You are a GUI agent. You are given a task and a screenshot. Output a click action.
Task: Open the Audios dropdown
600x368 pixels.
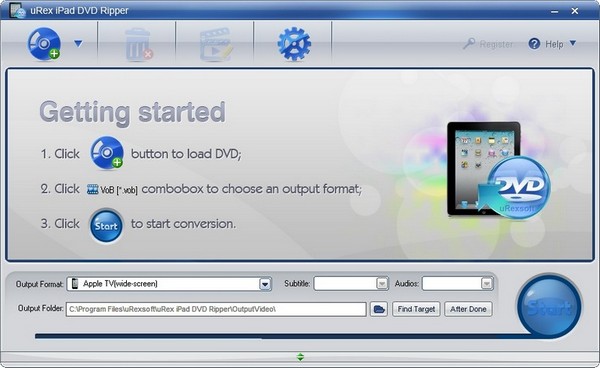[x=458, y=283]
